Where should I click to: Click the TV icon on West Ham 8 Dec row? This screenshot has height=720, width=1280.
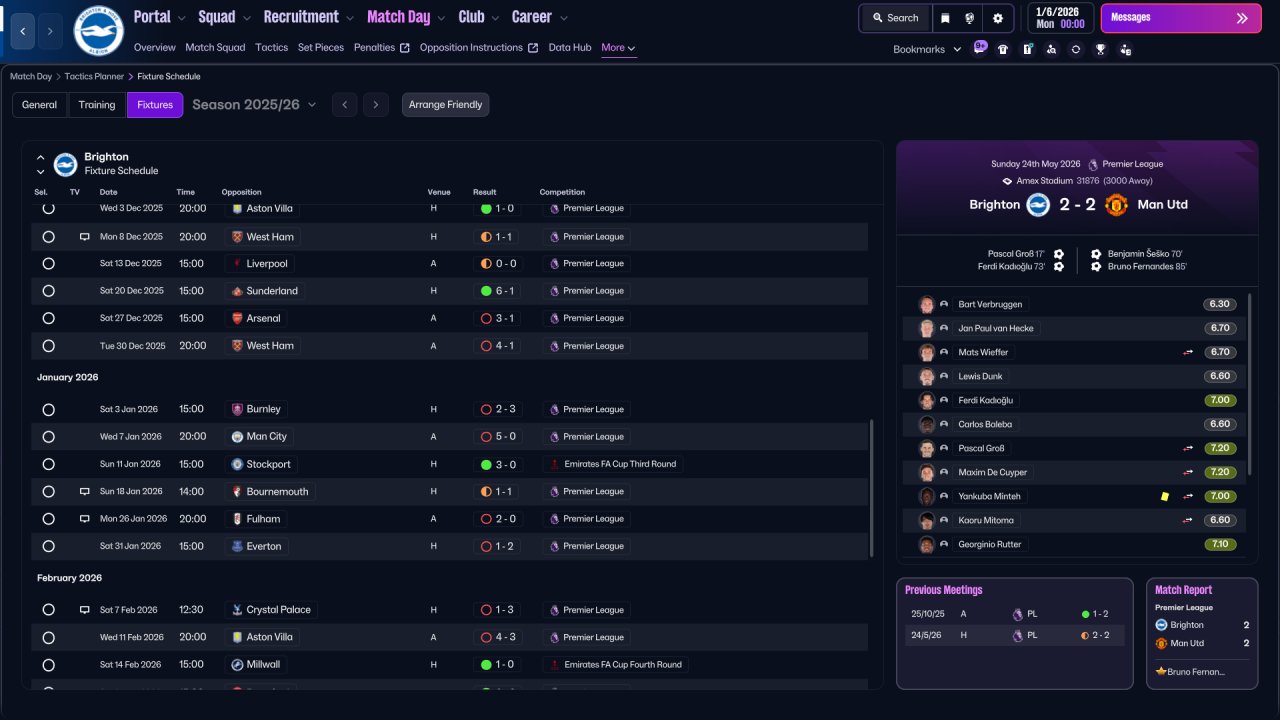[85, 237]
